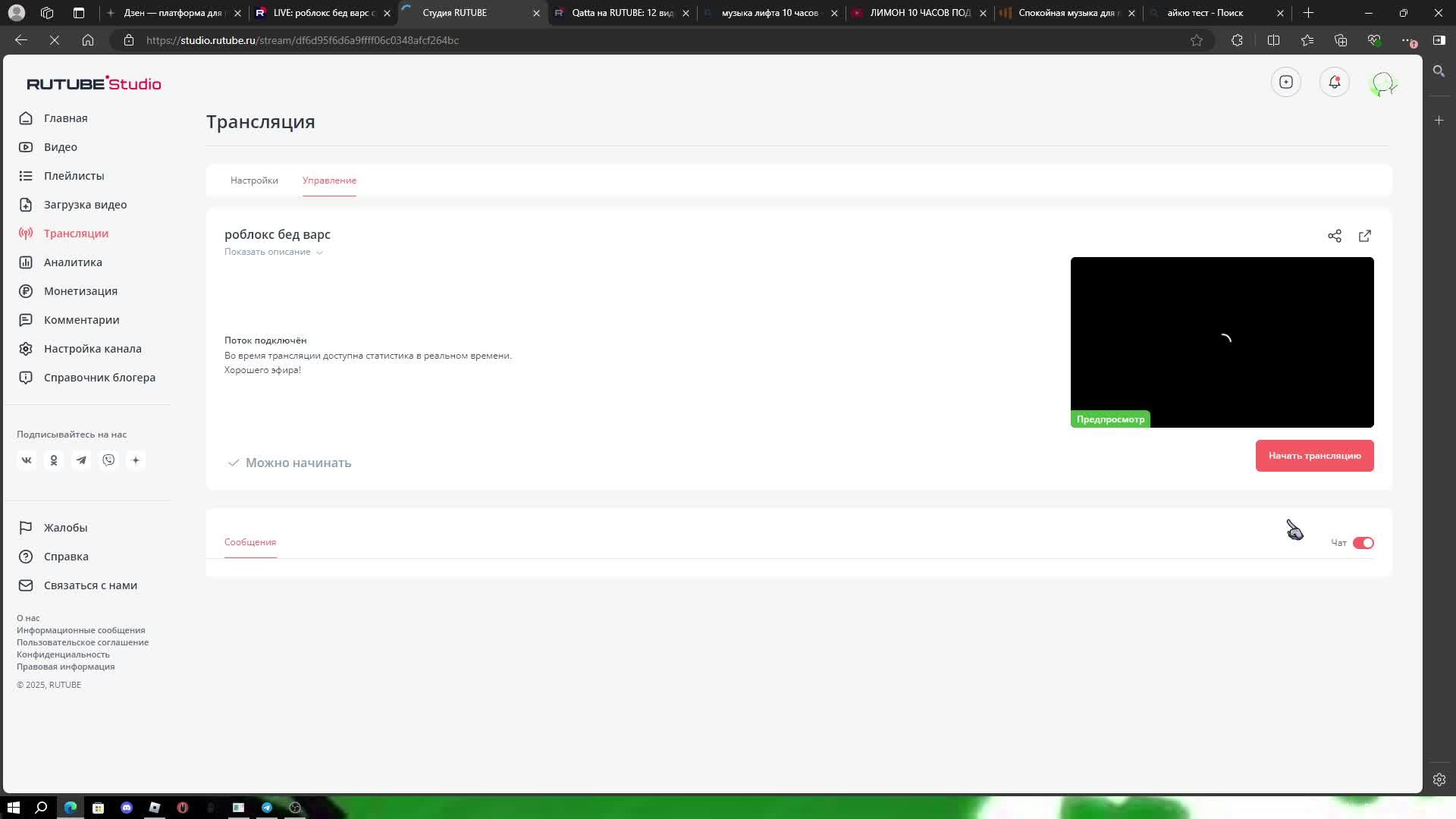Expand Показать описание under stream title

coord(273,252)
